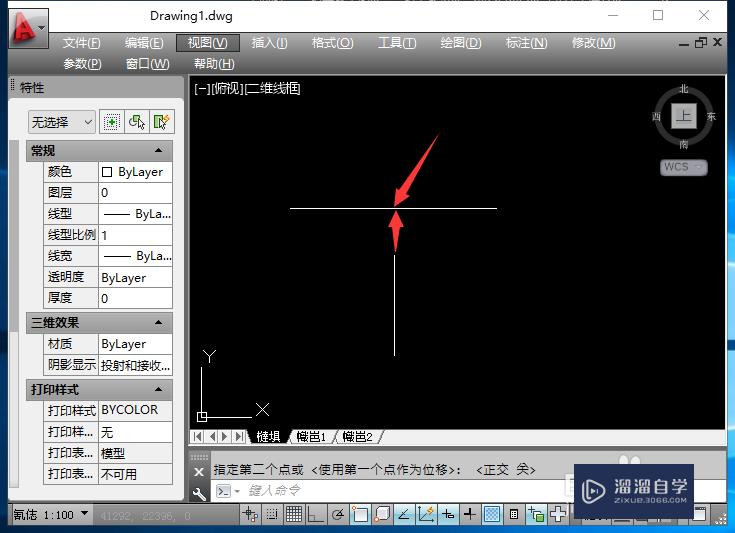Toggle Polar Tracking in status bar

pos(337,515)
